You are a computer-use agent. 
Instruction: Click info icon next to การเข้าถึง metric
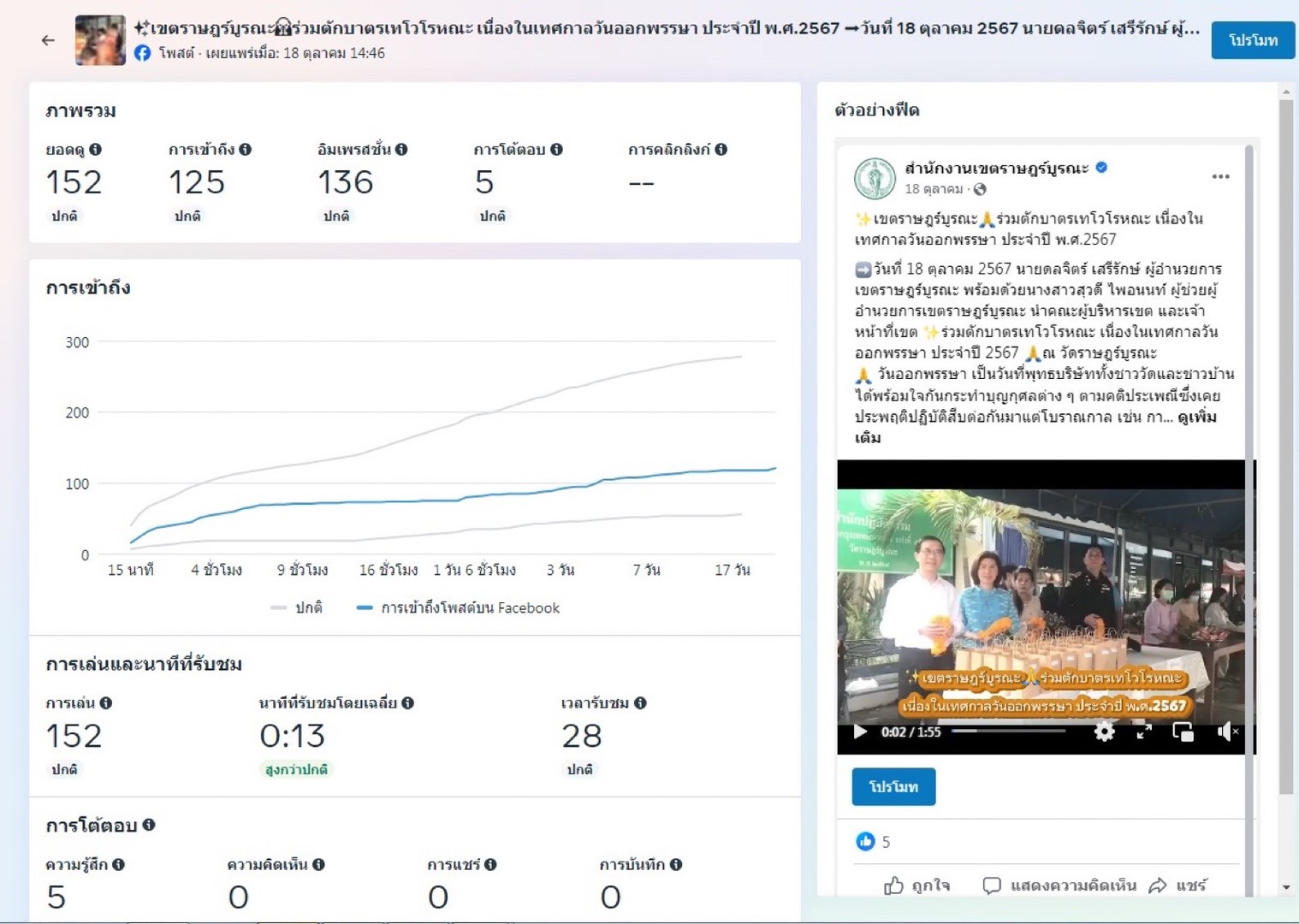pyautogui.click(x=246, y=150)
